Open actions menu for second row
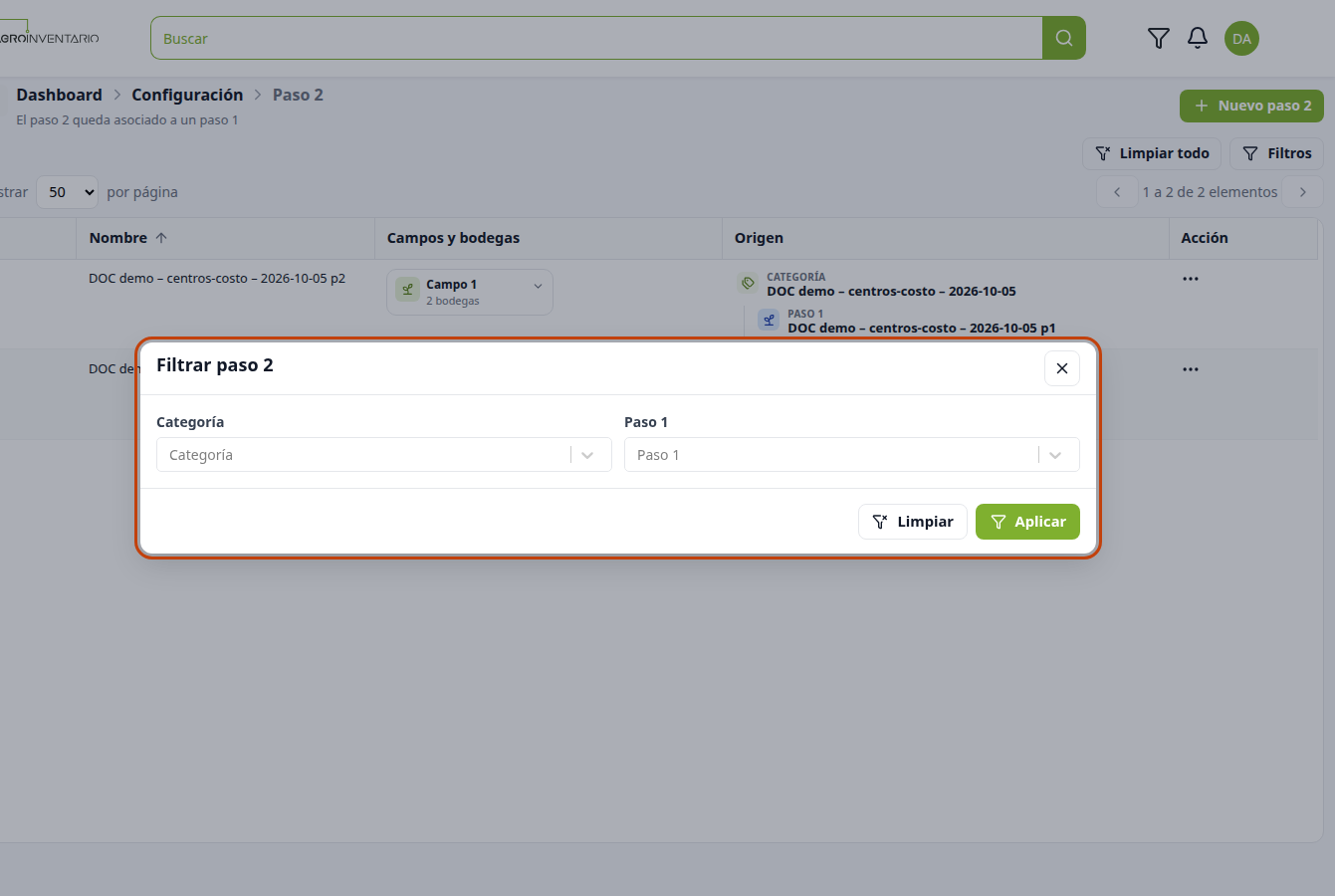Image resolution: width=1335 pixels, height=896 pixels. coord(1190,369)
